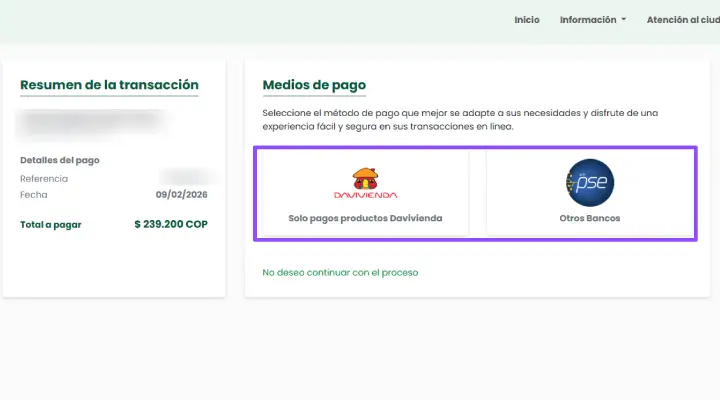Click the PSE round logo
Screen dimensions: 720x400
[x=590, y=183]
